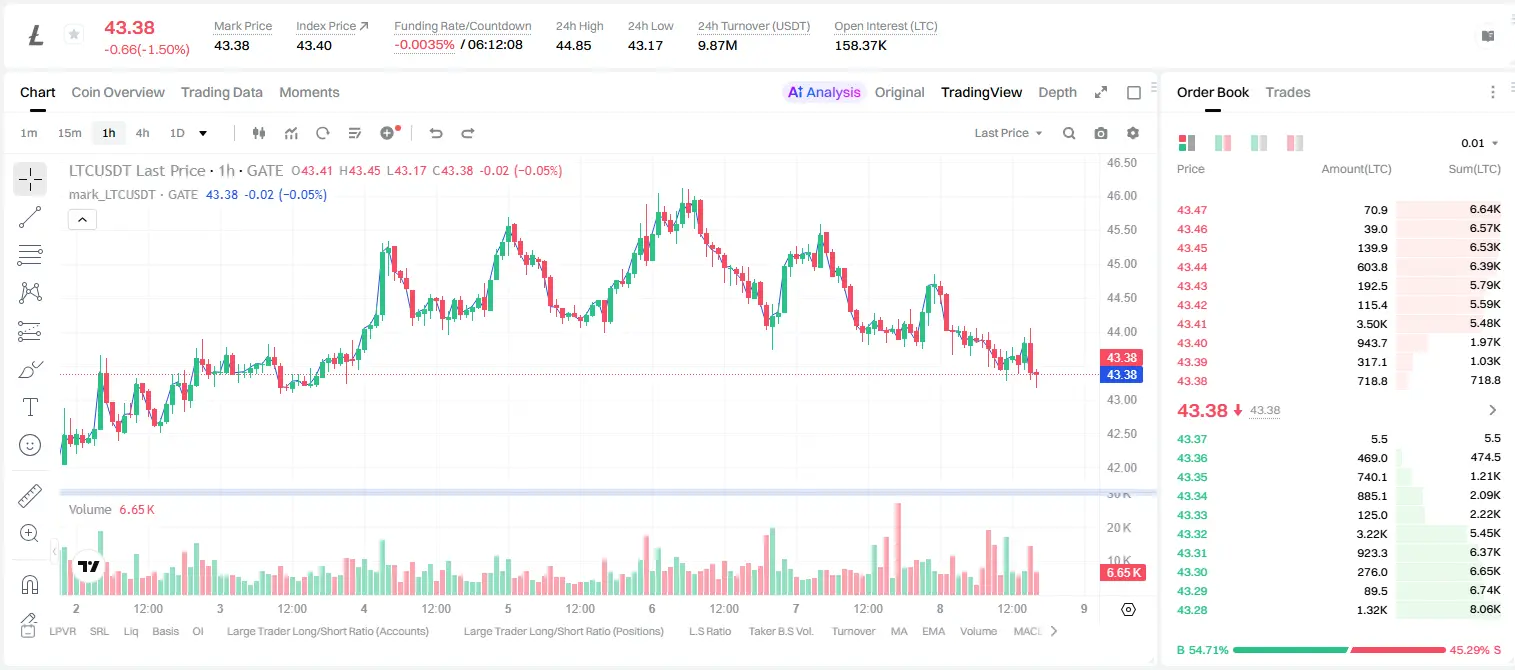This screenshot has width=1515, height=670.
Task: Undo the last chart action
Action: click(435, 133)
